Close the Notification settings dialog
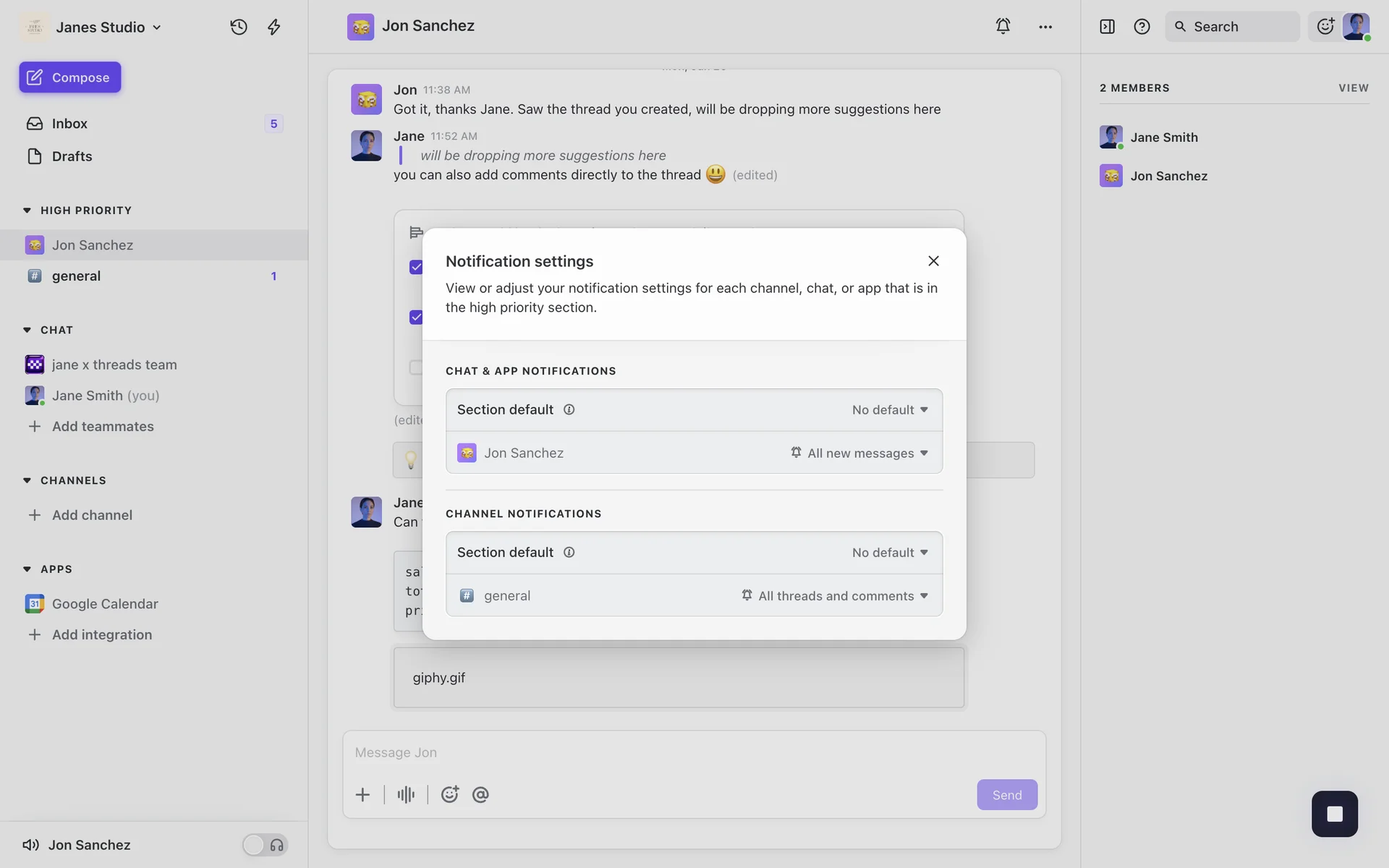The height and width of the screenshot is (868, 1389). pos(933,261)
